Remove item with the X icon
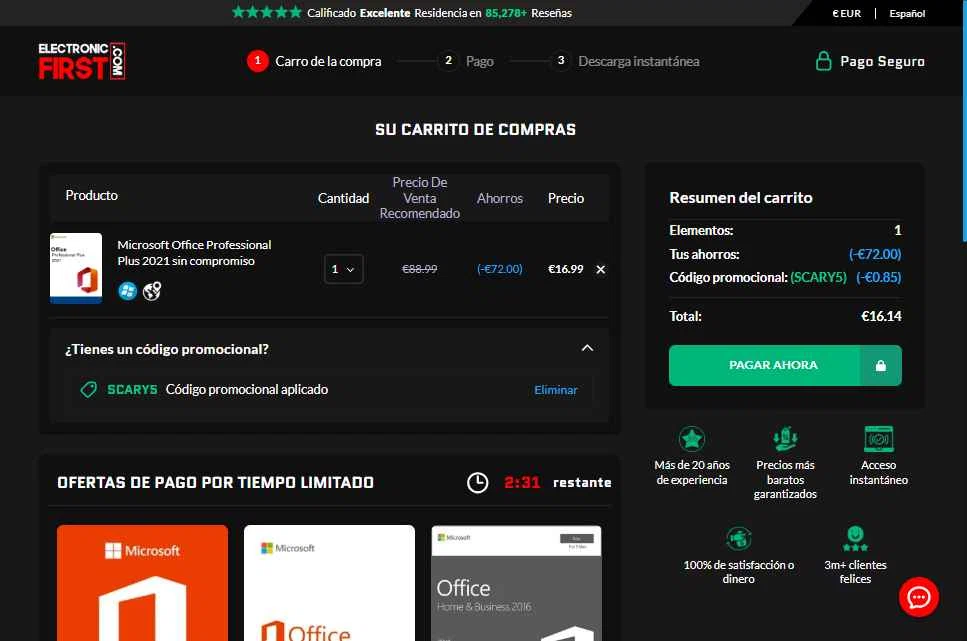The image size is (967, 641). pos(601,270)
